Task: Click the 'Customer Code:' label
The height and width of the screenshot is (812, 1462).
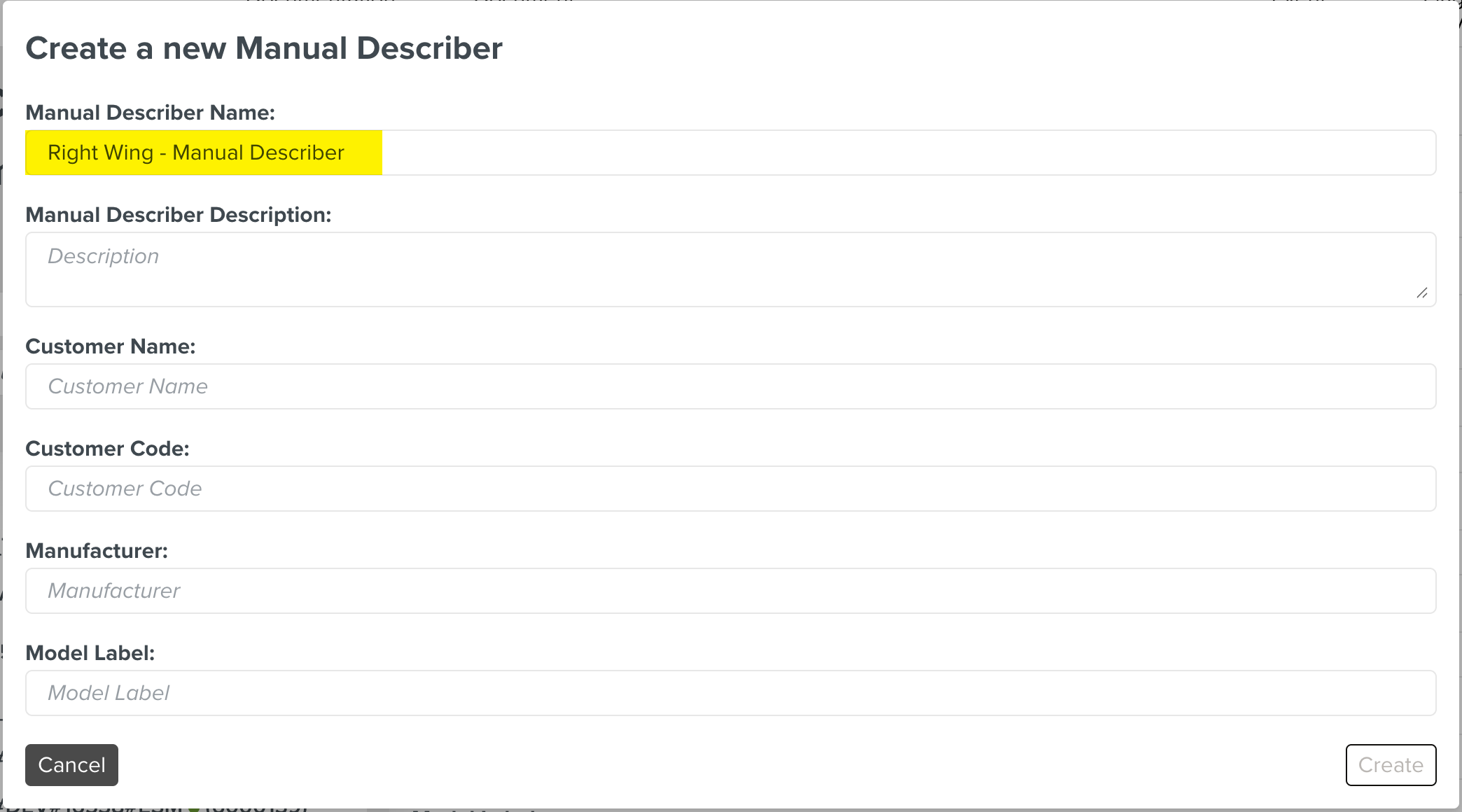Action: [x=107, y=449]
